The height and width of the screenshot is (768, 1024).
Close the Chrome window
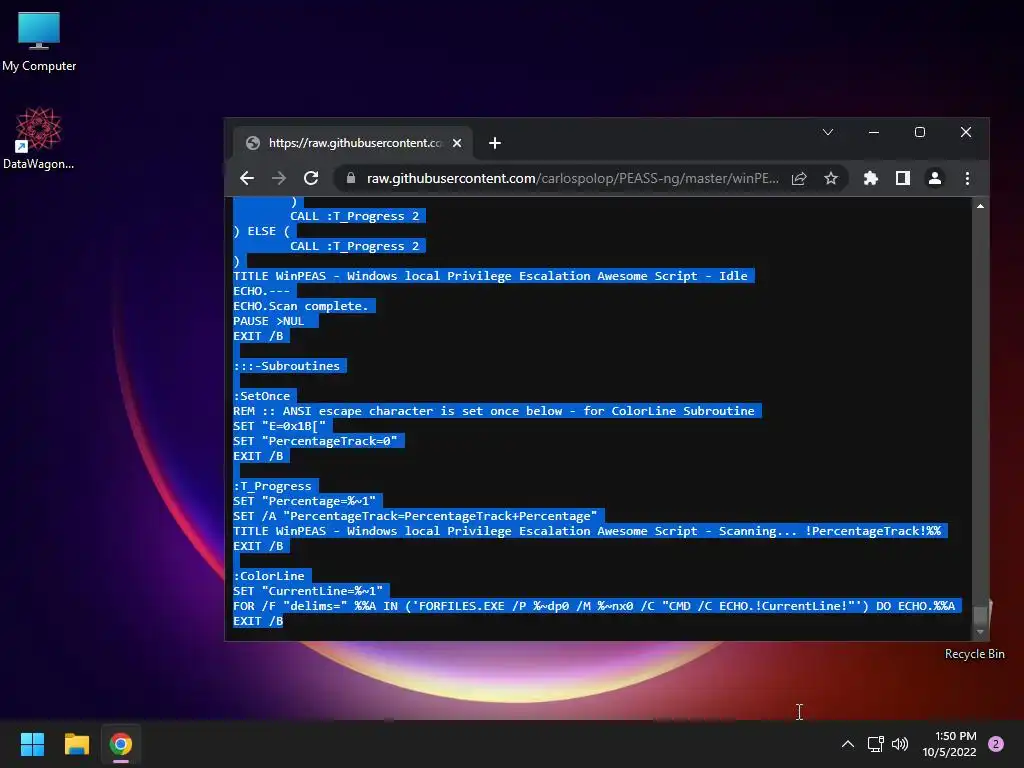point(966,133)
